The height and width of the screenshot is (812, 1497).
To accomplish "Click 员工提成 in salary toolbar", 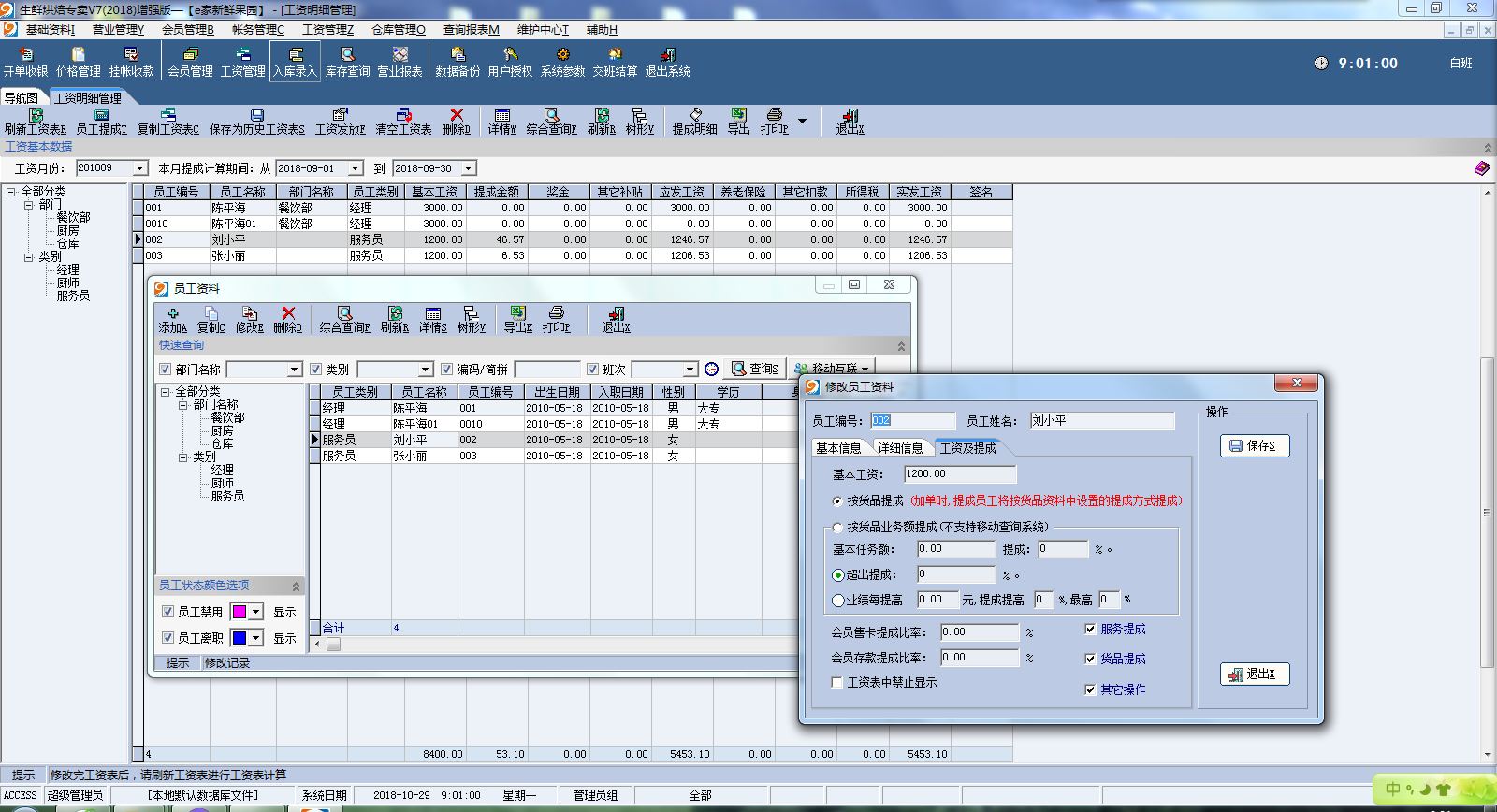I will pos(101,122).
